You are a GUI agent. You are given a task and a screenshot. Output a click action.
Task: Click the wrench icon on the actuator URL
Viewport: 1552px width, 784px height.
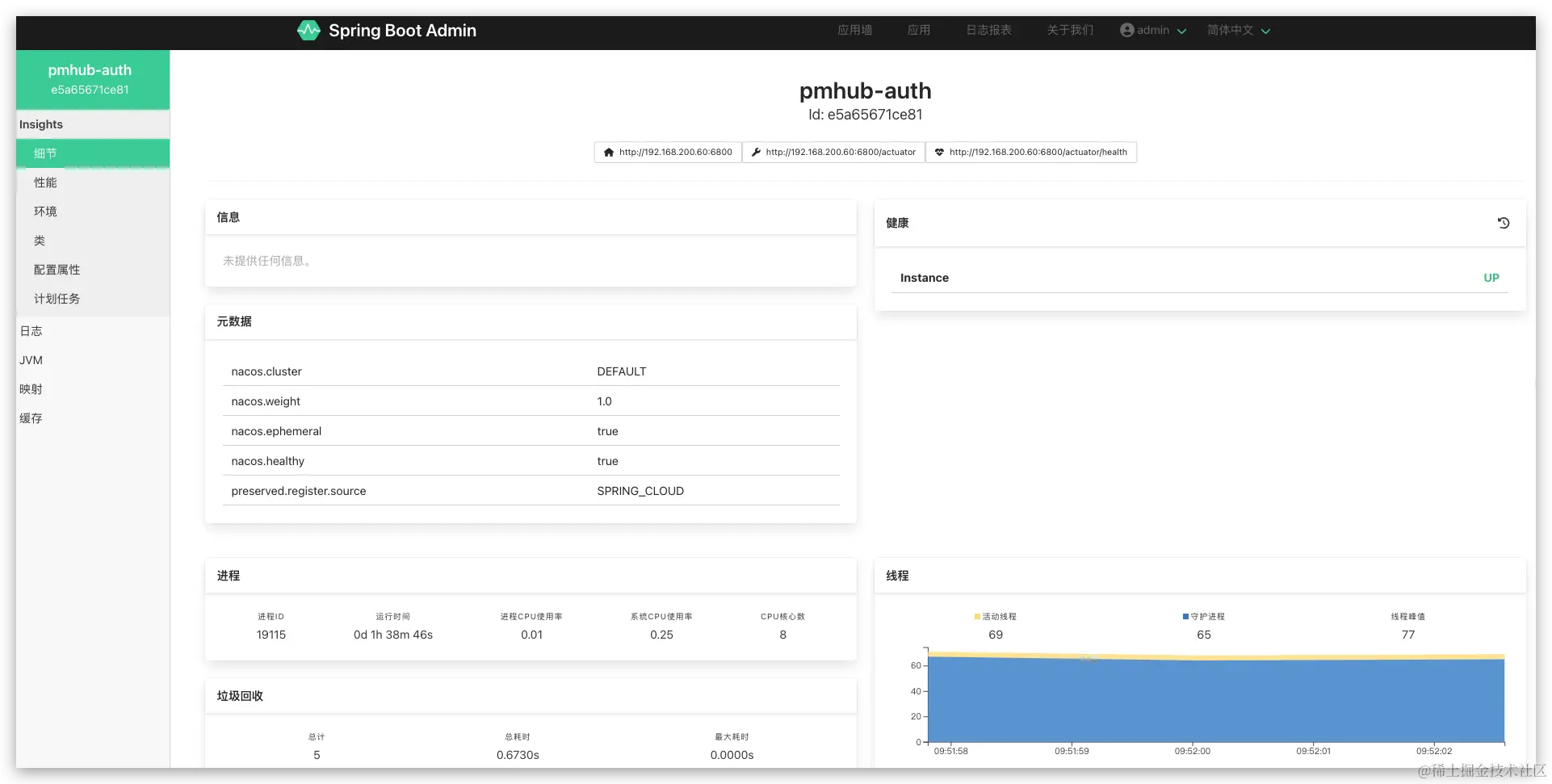coord(756,152)
